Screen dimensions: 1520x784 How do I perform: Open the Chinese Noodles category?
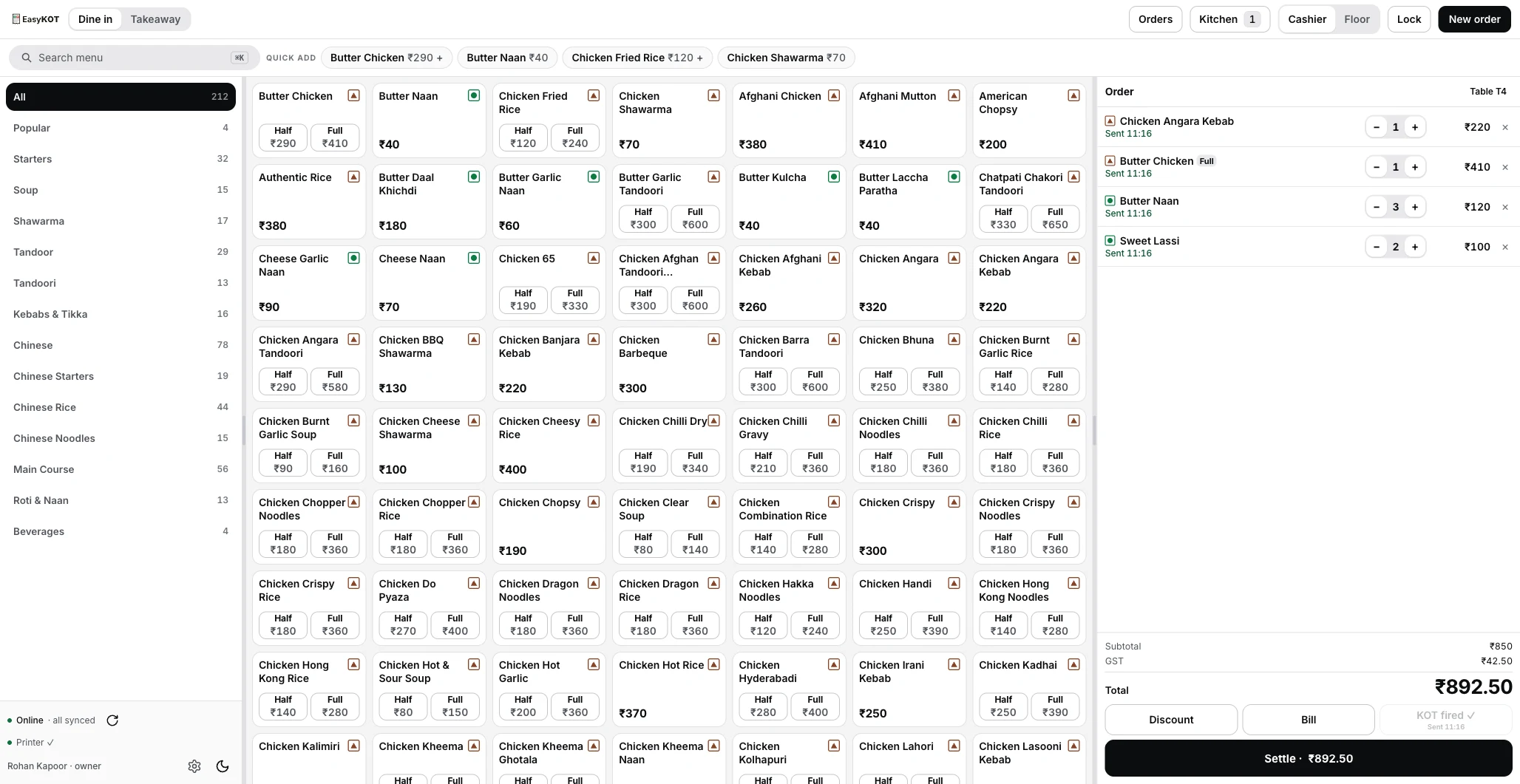point(121,438)
